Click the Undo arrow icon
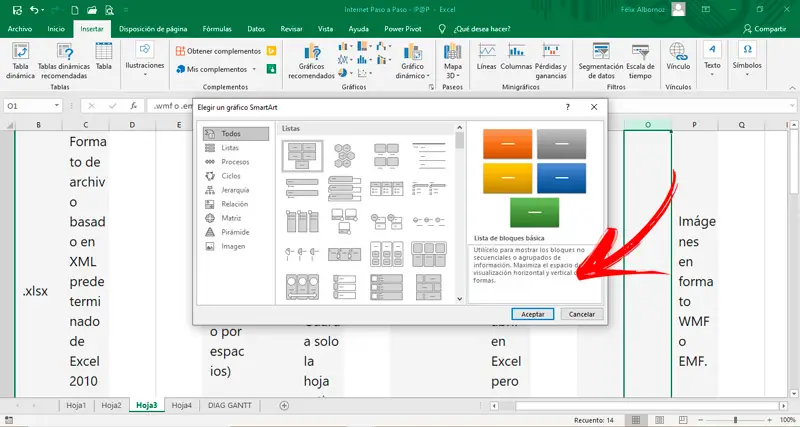The image size is (800, 427). [34, 10]
